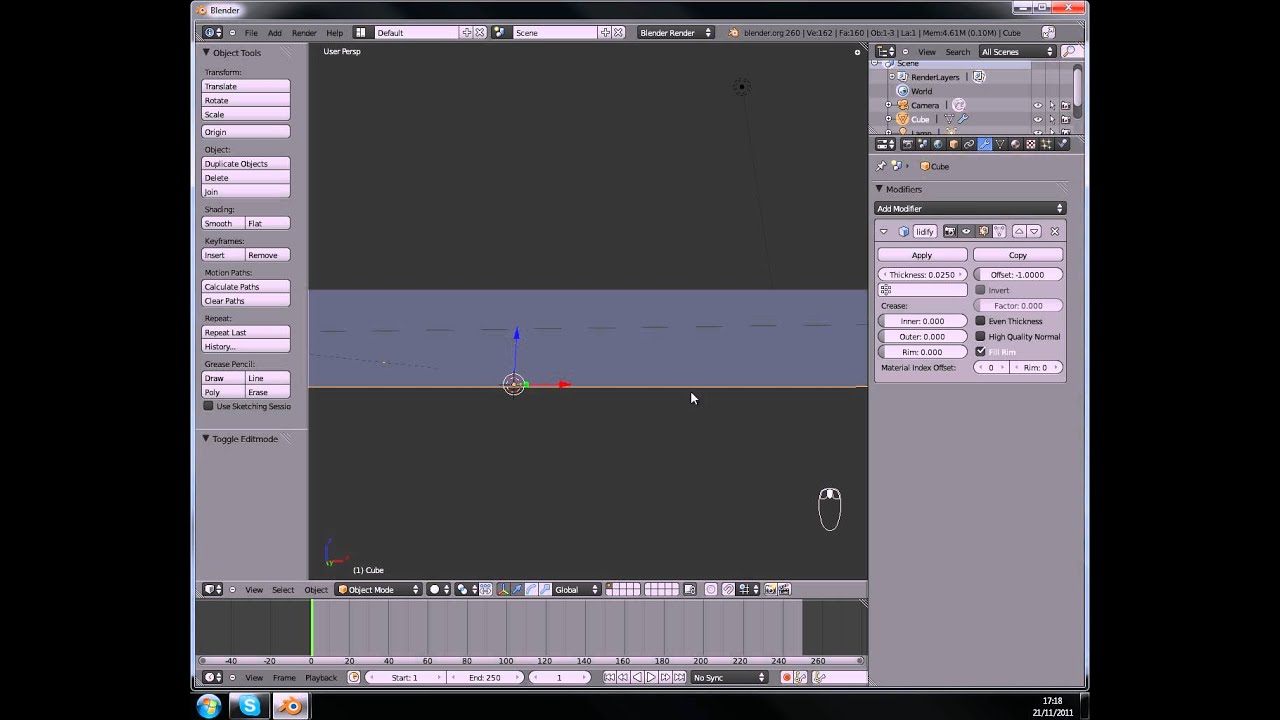Open the World properties tab globe icon
The height and width of the screenshot is (720, 1280).
coord(938,144)
